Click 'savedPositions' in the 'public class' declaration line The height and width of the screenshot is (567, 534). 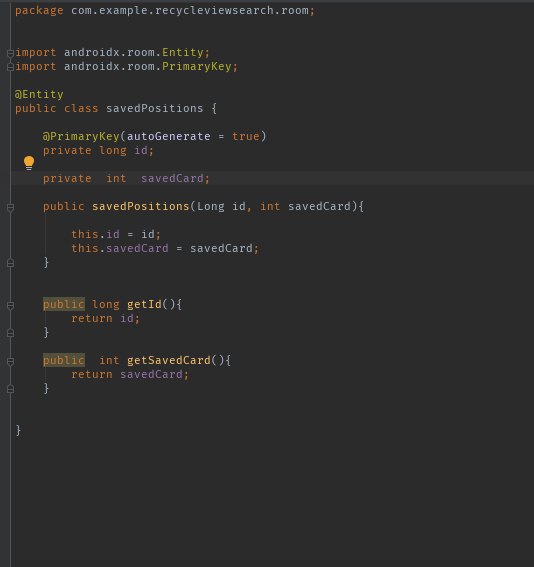click(155, 108)
